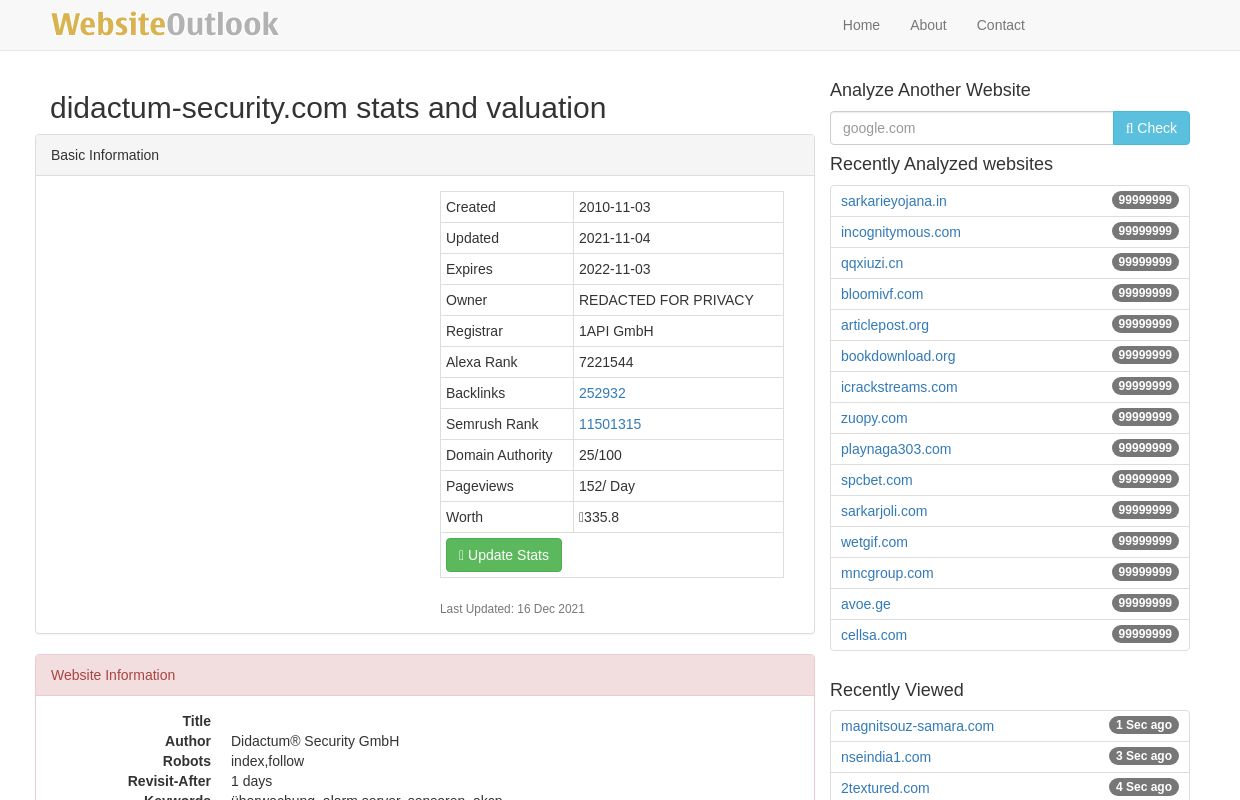This screenshot has width=1240, height=800.
Task: Click the 99999999 badge beside sarkarieyojana.in
Action: tap(1145, 200)
